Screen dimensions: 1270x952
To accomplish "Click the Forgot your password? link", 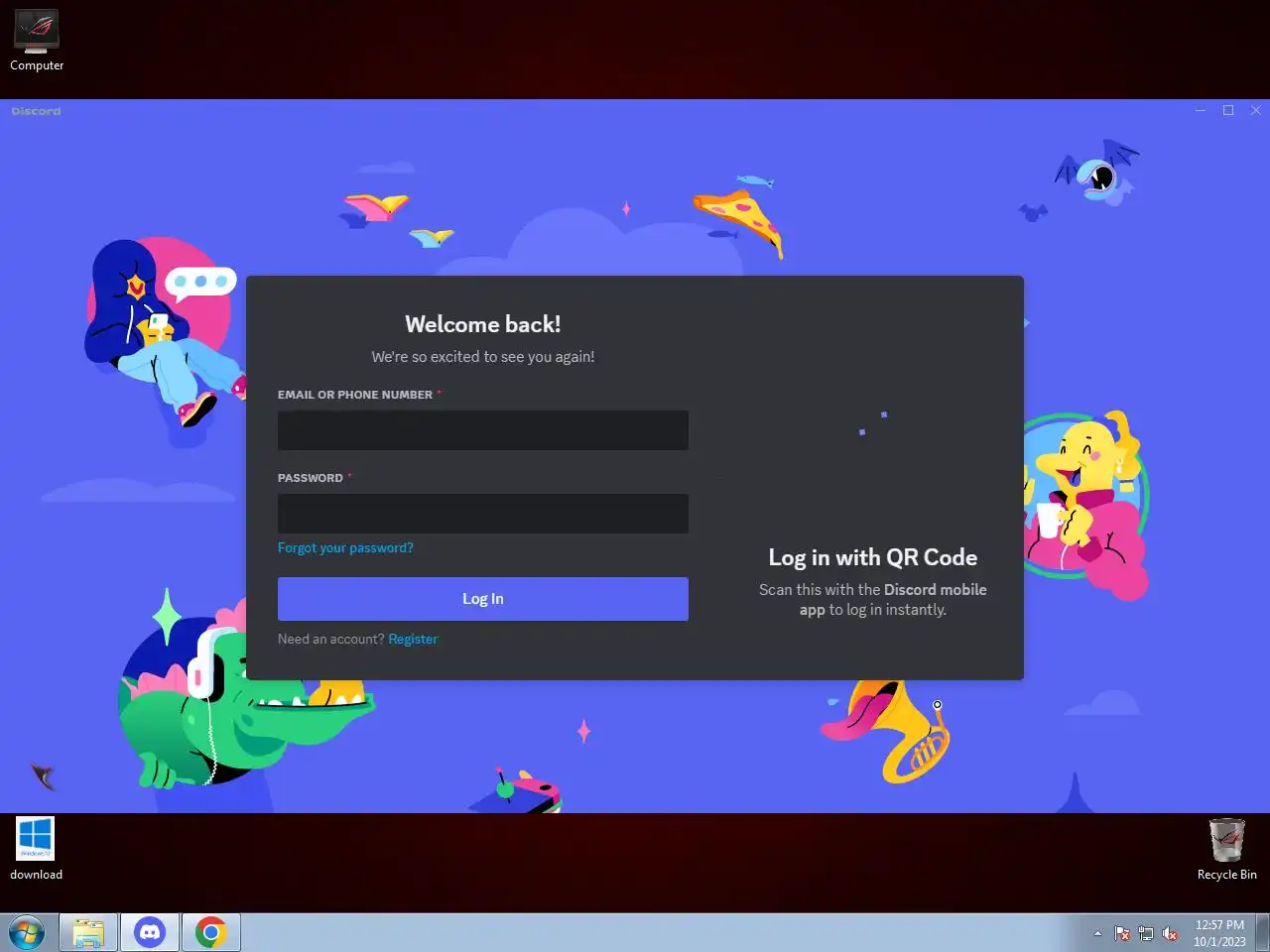I will pyautogui.click(x=345, y=547).
